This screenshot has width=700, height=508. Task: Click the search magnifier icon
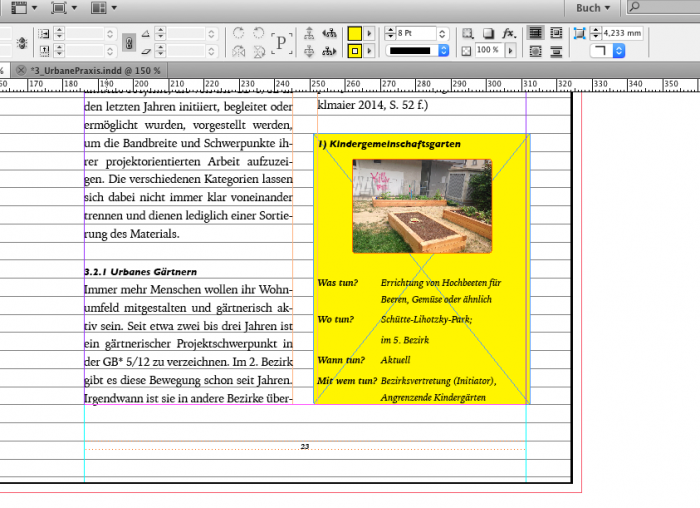[x=634, y=7]
